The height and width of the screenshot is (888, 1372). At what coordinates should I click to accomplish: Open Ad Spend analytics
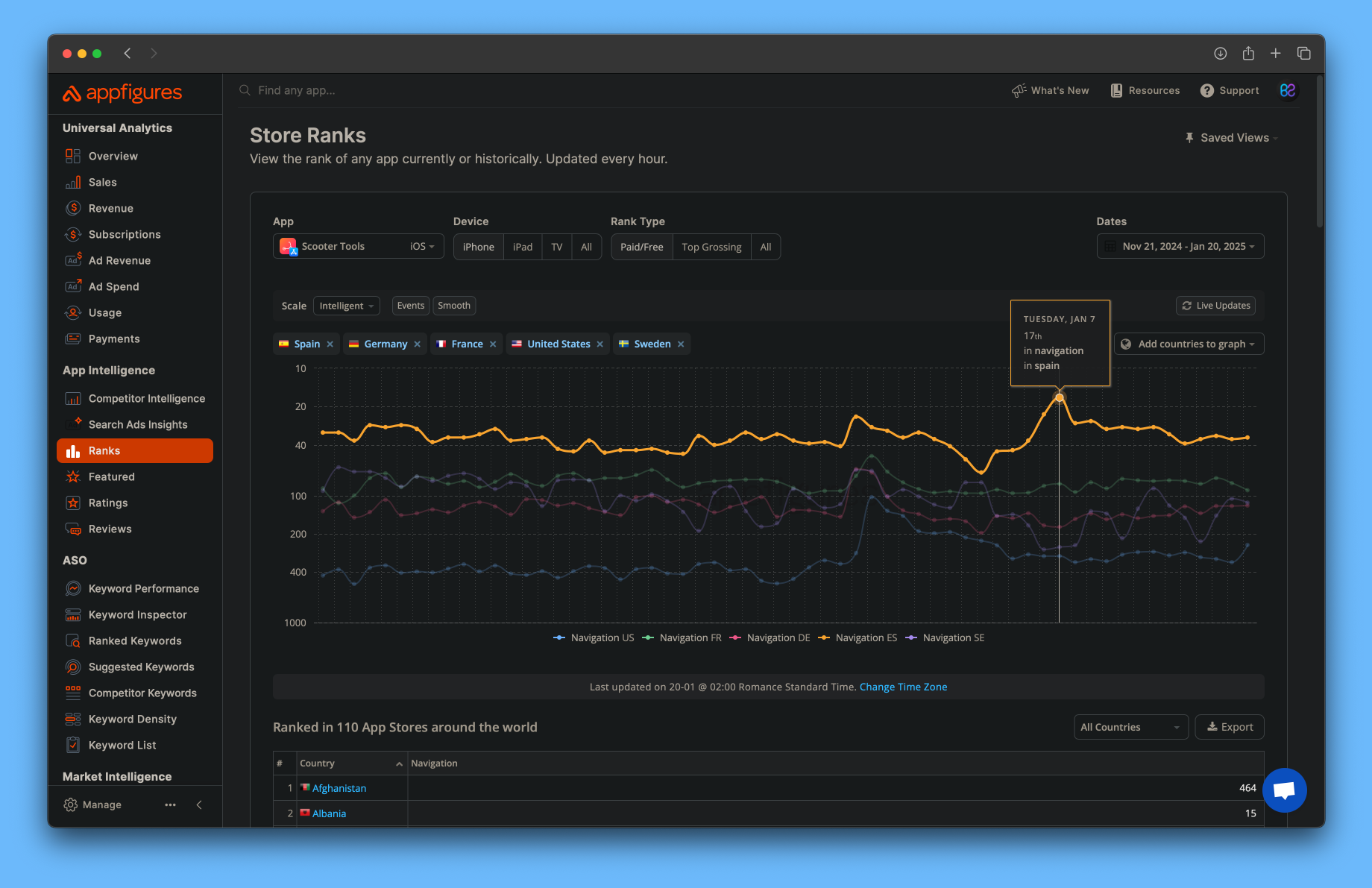113,286
